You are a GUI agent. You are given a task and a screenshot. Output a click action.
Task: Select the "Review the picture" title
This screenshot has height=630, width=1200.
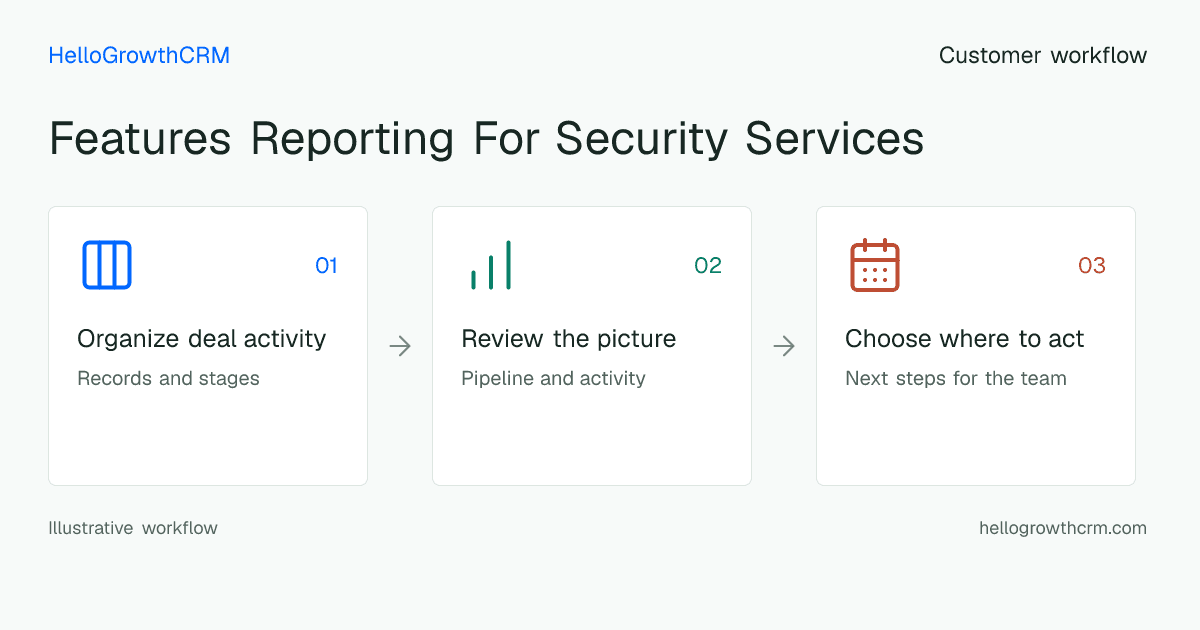click(569, 339)
